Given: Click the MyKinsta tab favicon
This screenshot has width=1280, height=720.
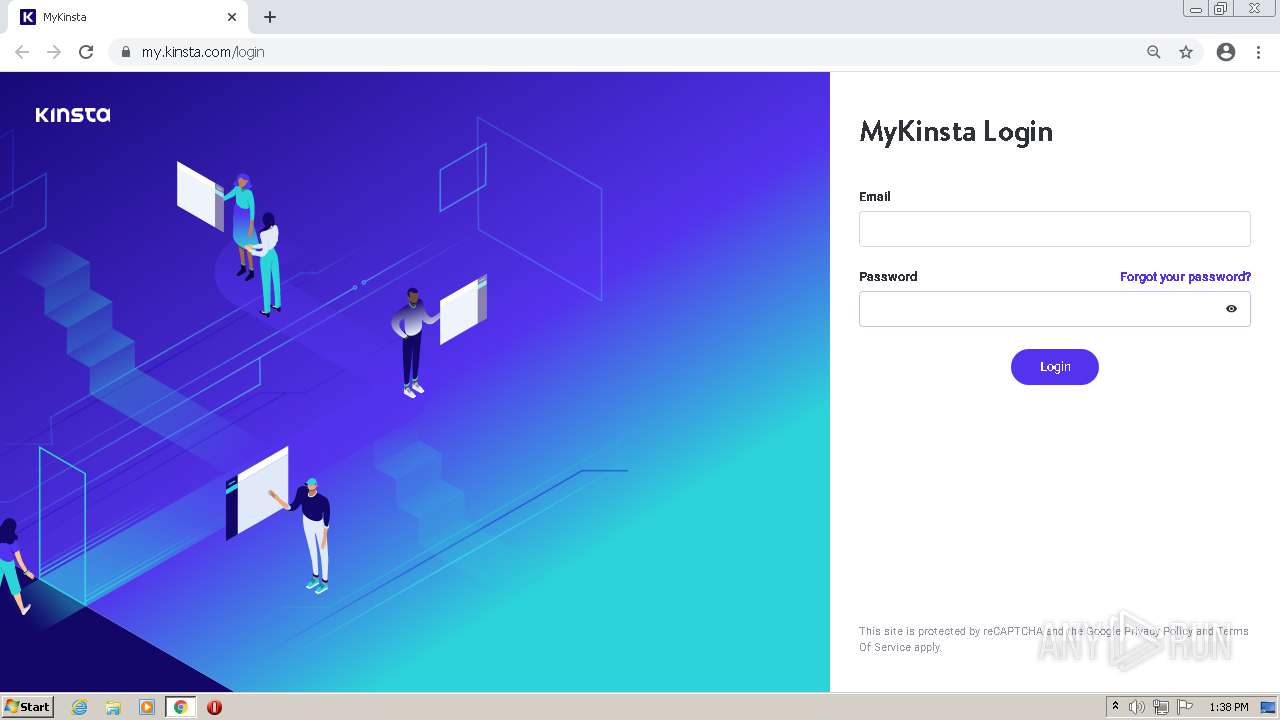Looking at the screenshot, I should coord(28,17).
